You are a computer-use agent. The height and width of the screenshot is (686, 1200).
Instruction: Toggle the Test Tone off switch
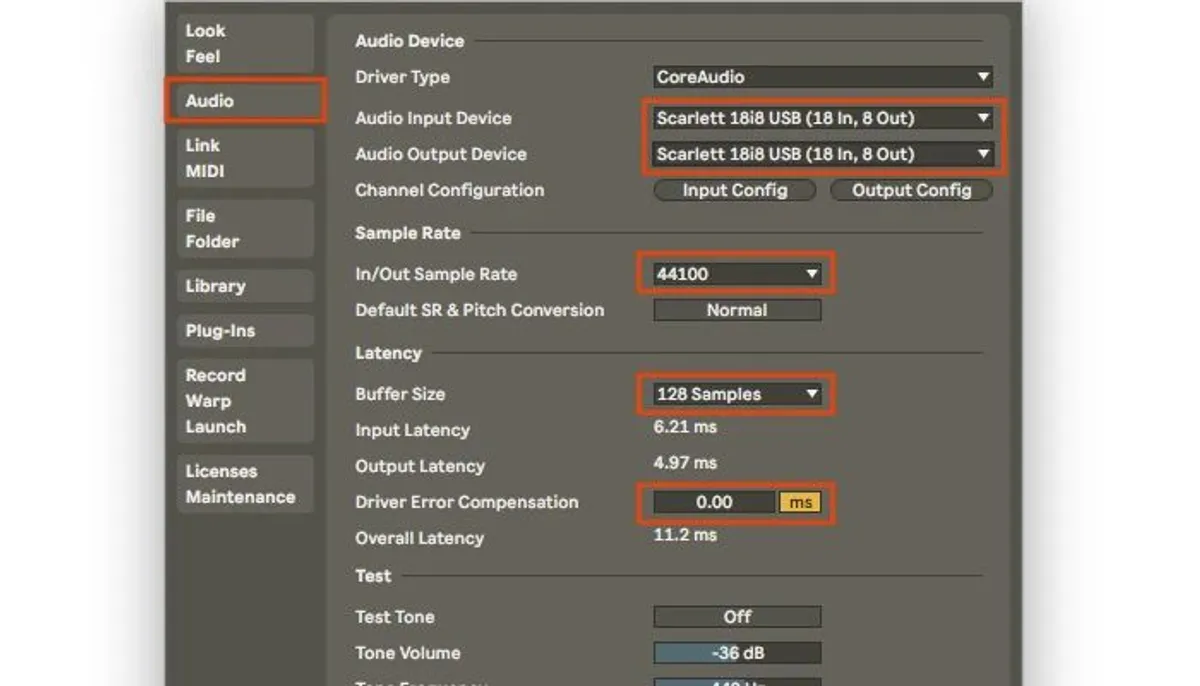click(x=736, y=616)
